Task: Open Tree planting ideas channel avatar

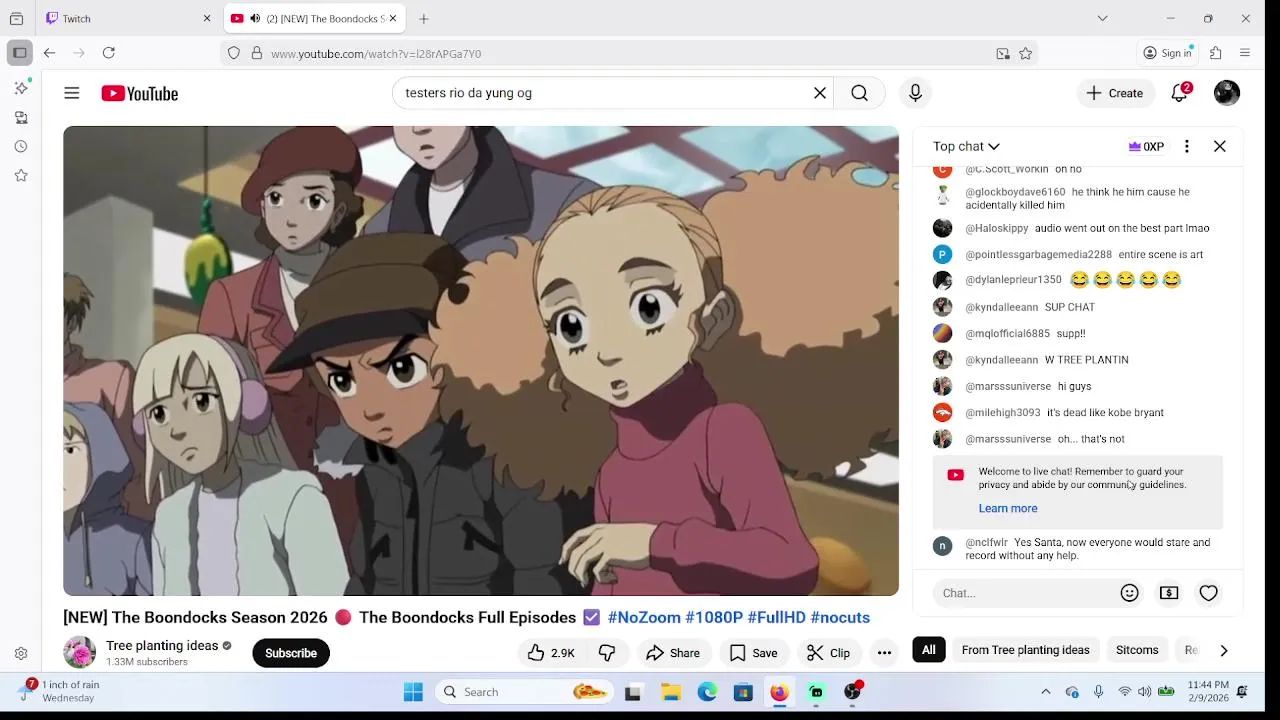Action: click(x=79, y=652)
